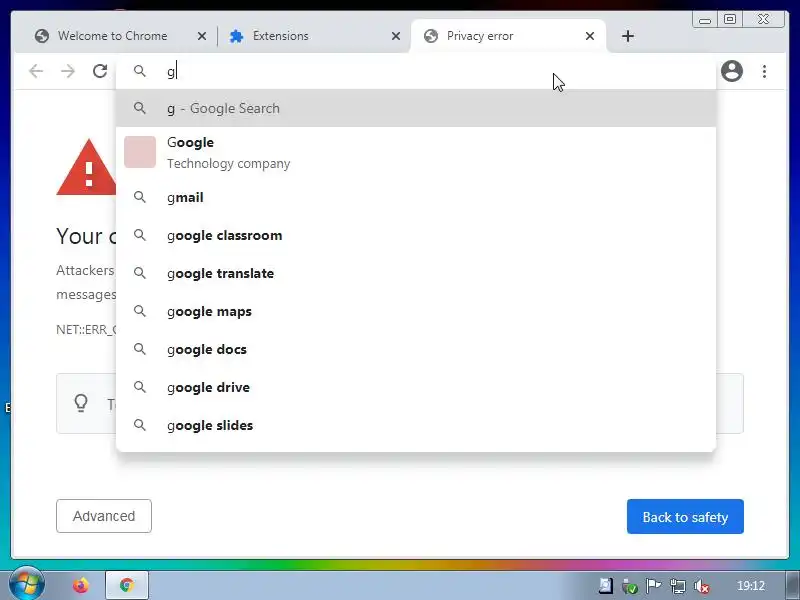Select the Google Technology company suggestion
Viewport: 800px width, 600px height.
pos(416,153)
